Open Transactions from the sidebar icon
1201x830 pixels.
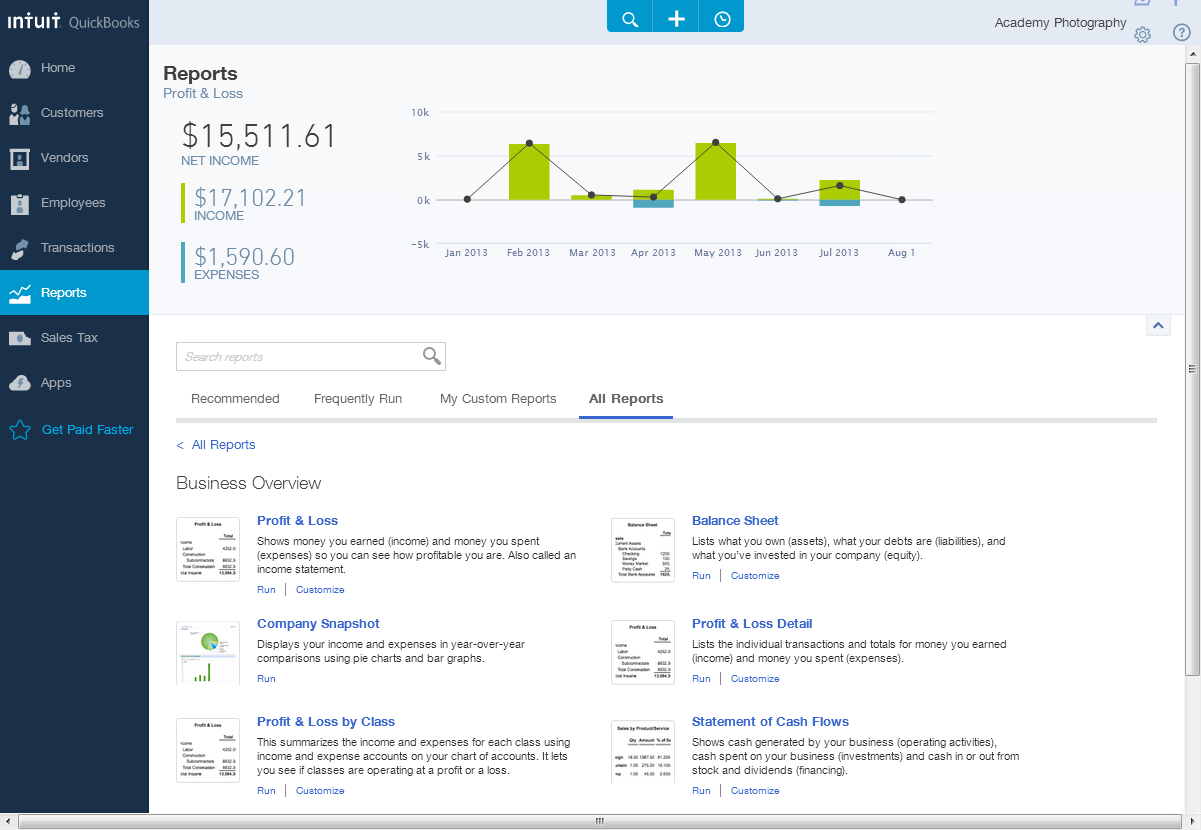(21, 248)
